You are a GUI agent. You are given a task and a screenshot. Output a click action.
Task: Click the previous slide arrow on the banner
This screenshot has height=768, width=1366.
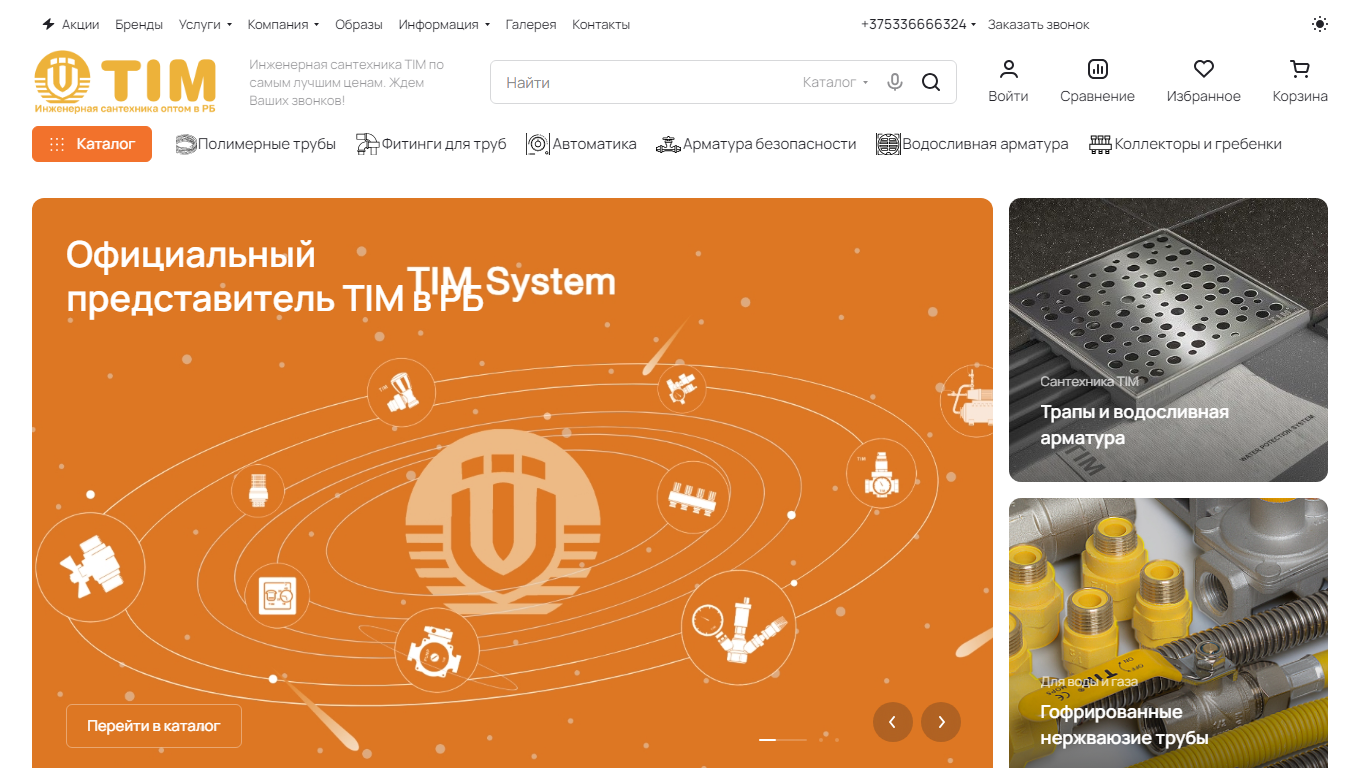pos(893,722)
